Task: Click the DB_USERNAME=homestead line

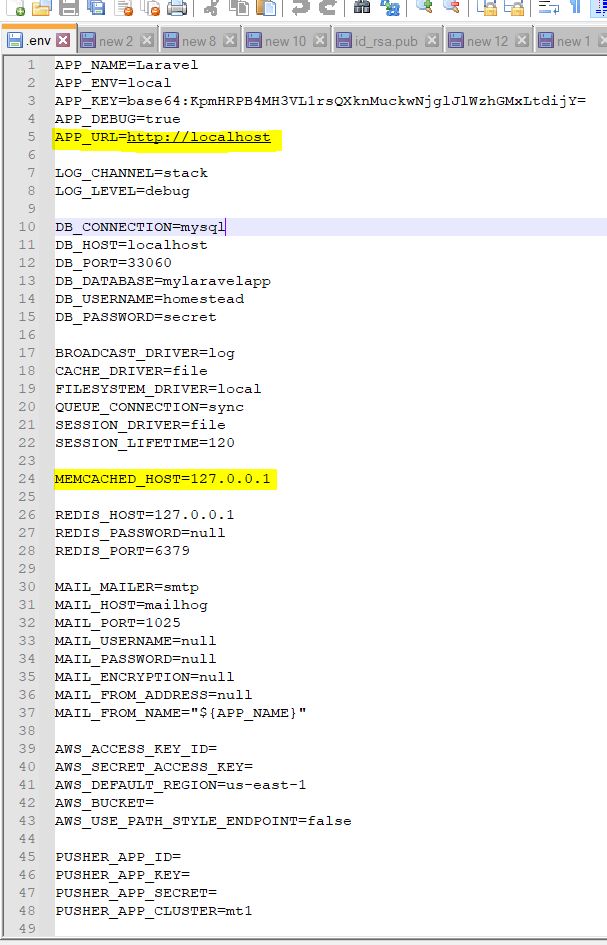Action: click(x=149, y=299)
